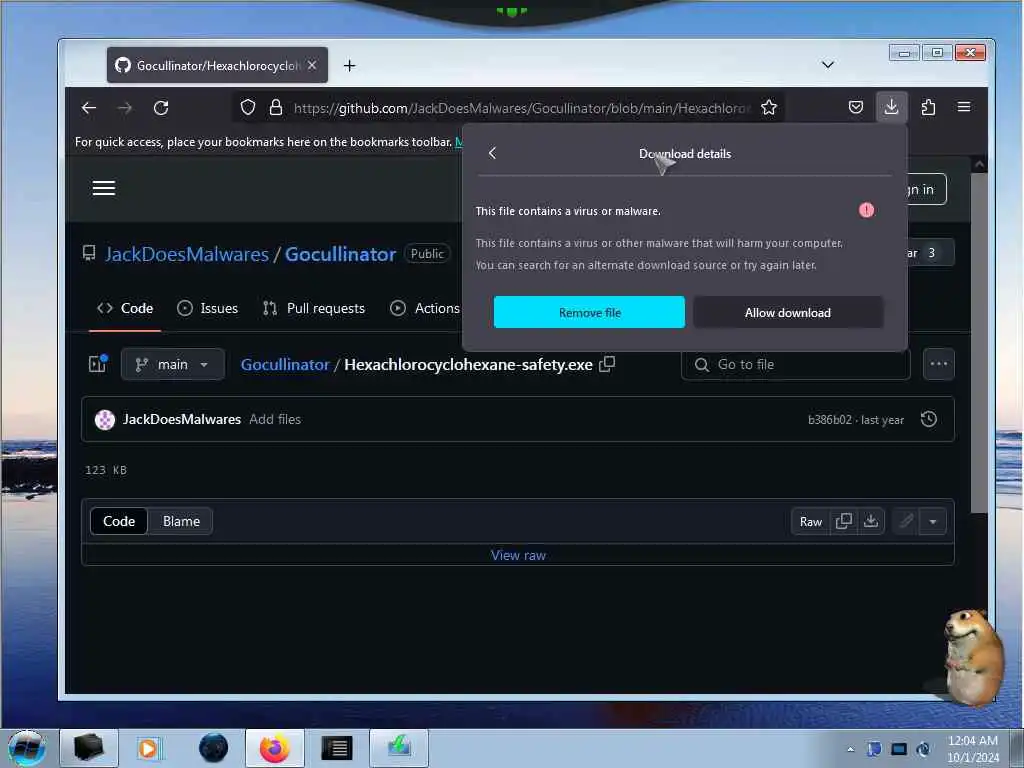Open Firefox from the taskbar
The image size is (1024, 768).
click(x=275, y=748)
